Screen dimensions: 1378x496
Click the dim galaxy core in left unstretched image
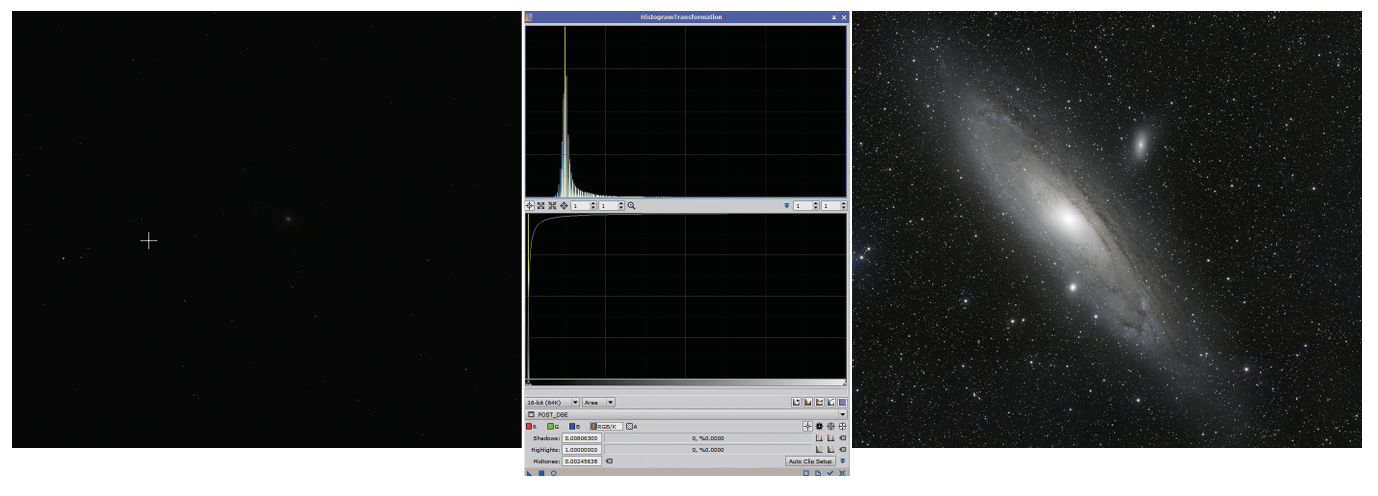pyautogui.click(x=287, y=218)
